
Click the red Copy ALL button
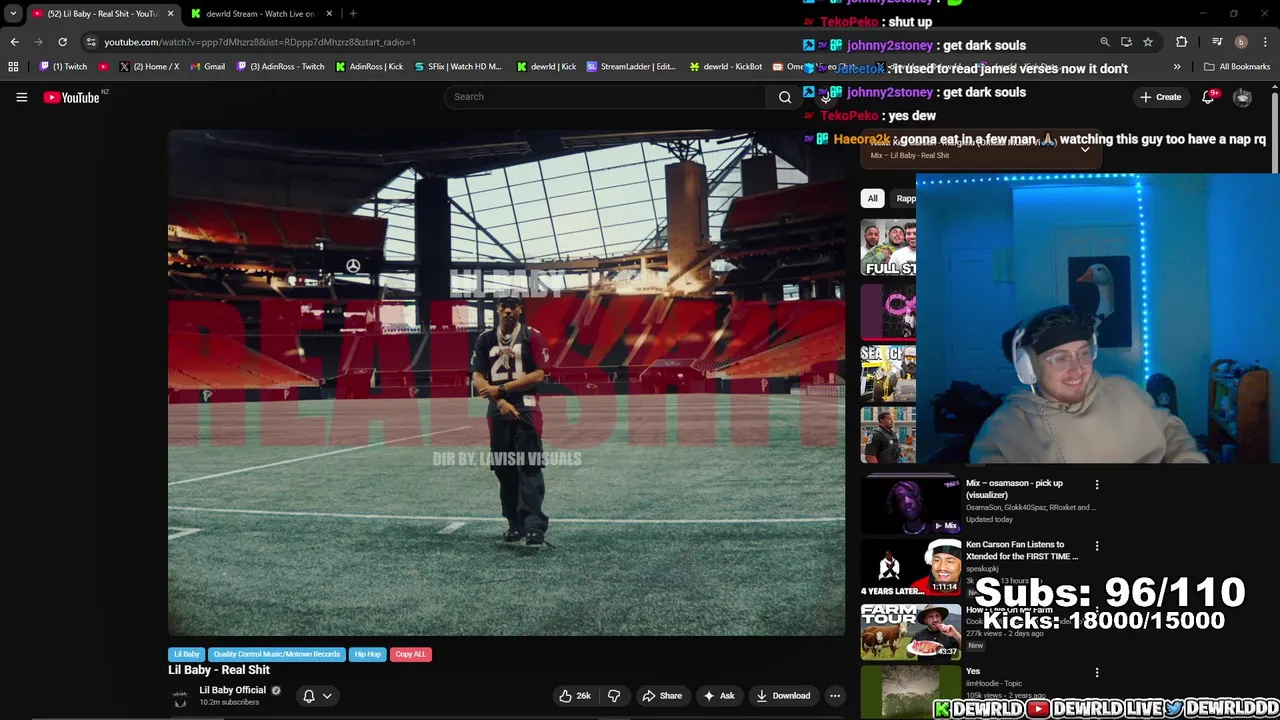(x=410, y=654)
